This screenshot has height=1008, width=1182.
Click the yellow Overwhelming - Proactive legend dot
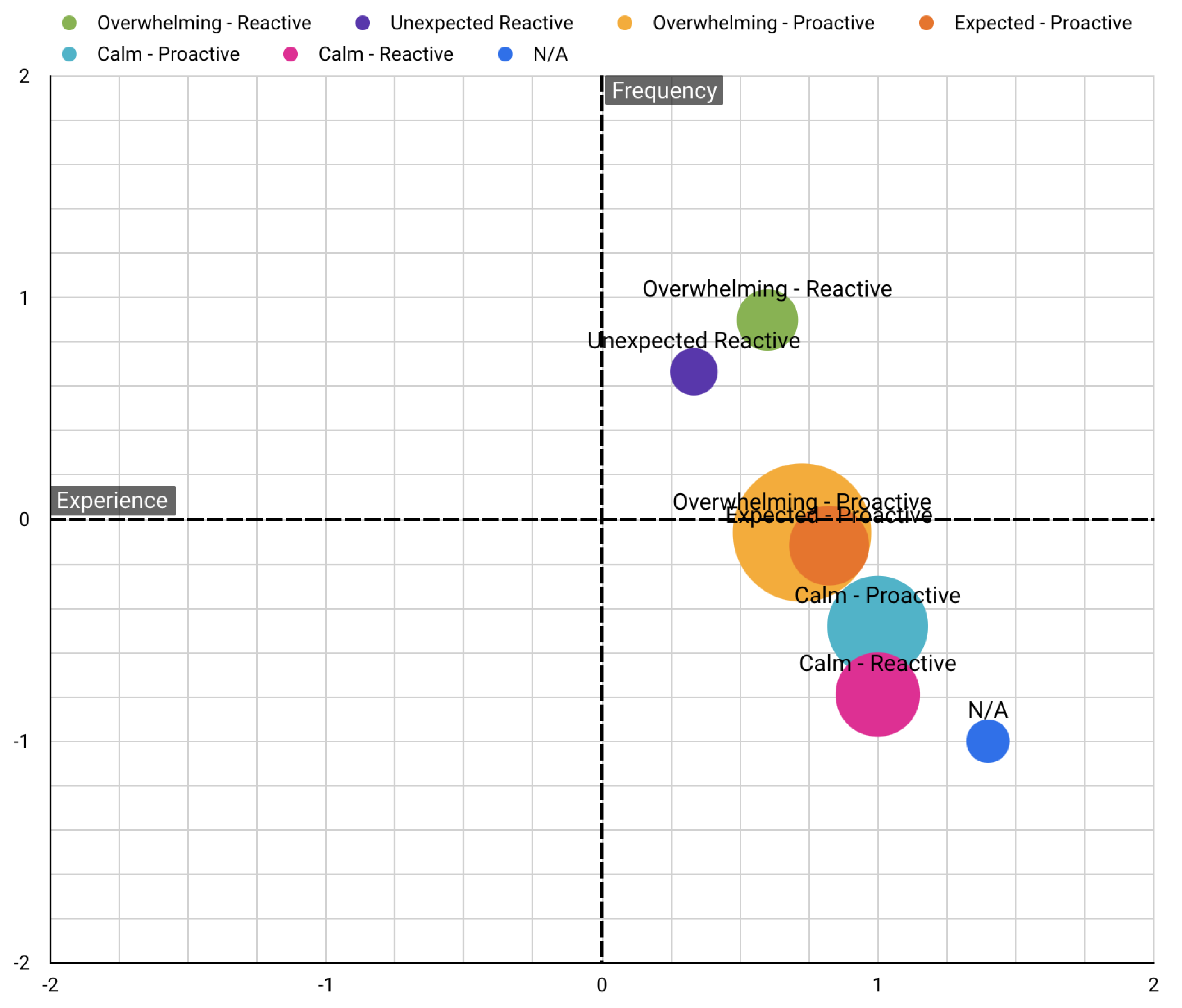624,23
